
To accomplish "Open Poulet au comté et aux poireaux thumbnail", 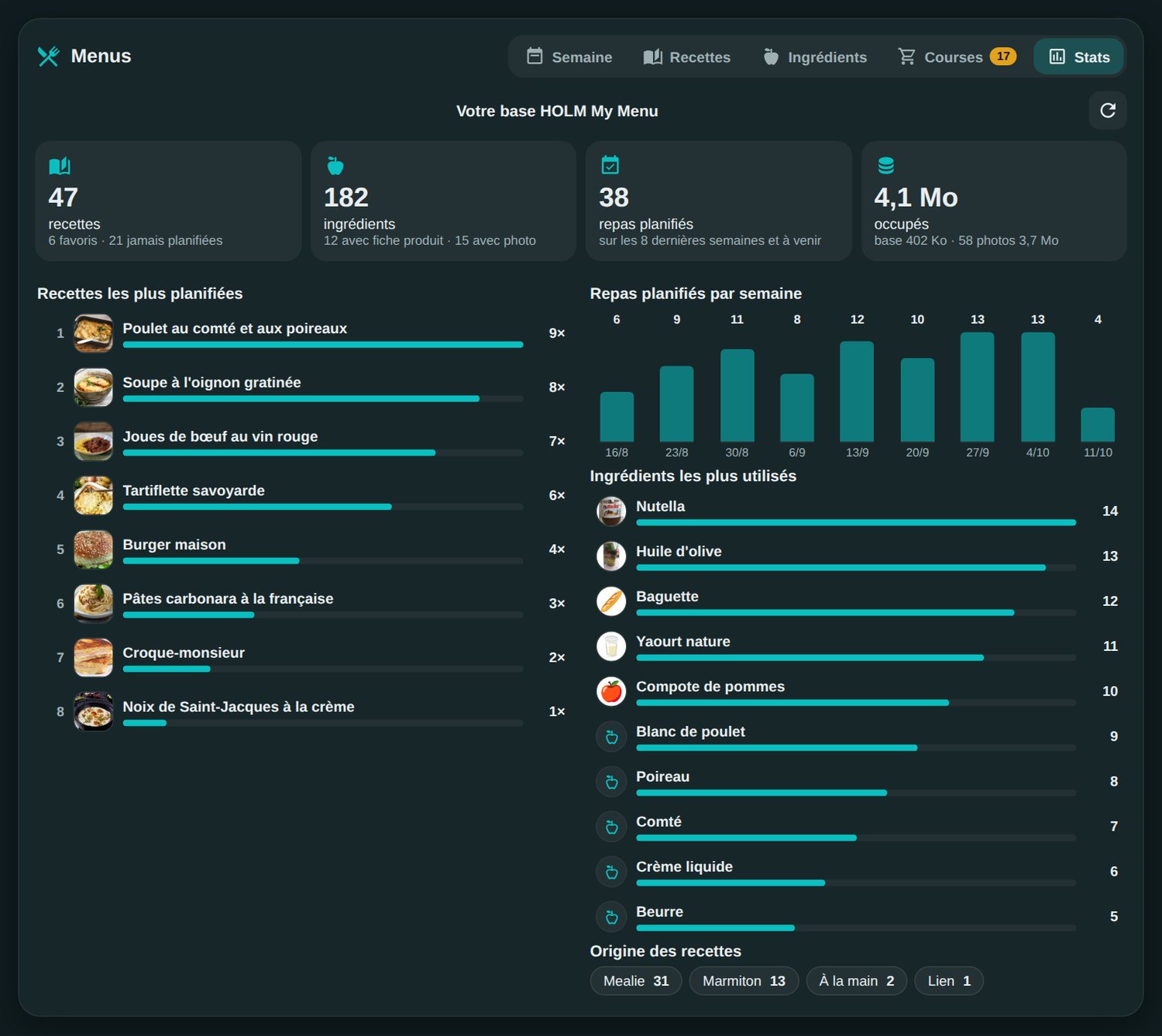I will point(93,333).
